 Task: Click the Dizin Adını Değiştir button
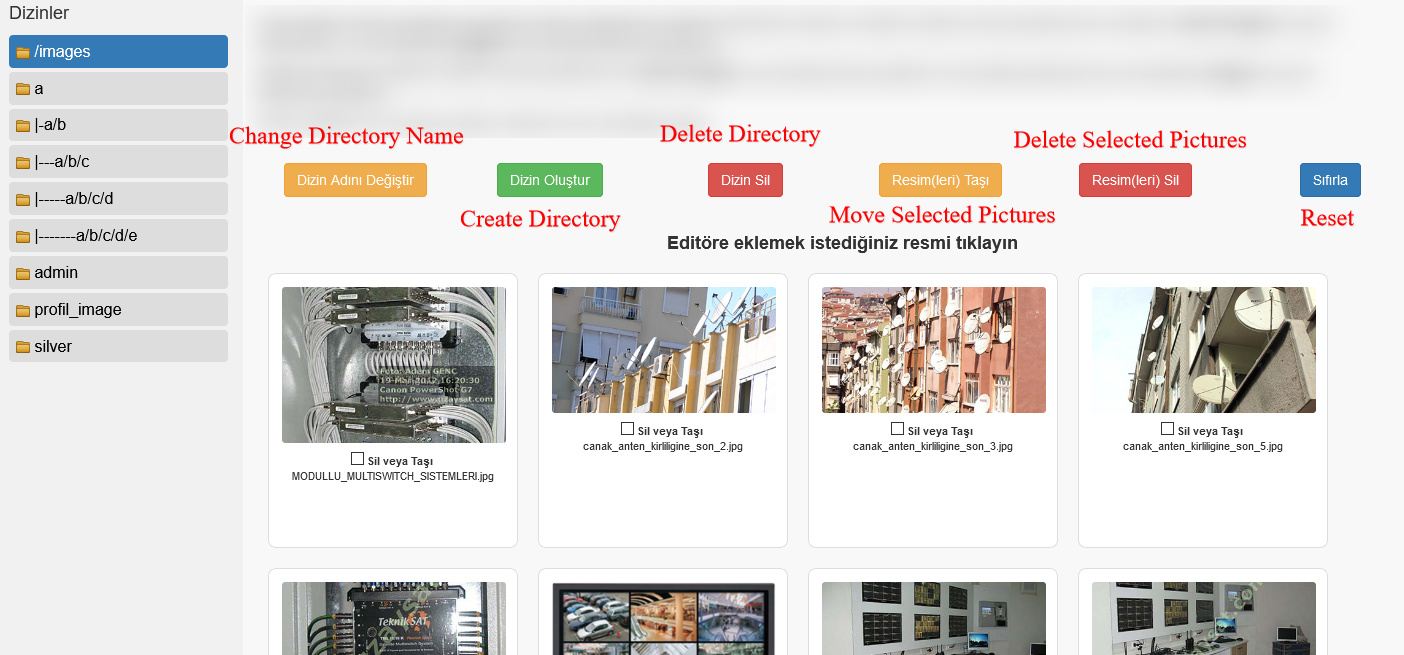point(355,180)
